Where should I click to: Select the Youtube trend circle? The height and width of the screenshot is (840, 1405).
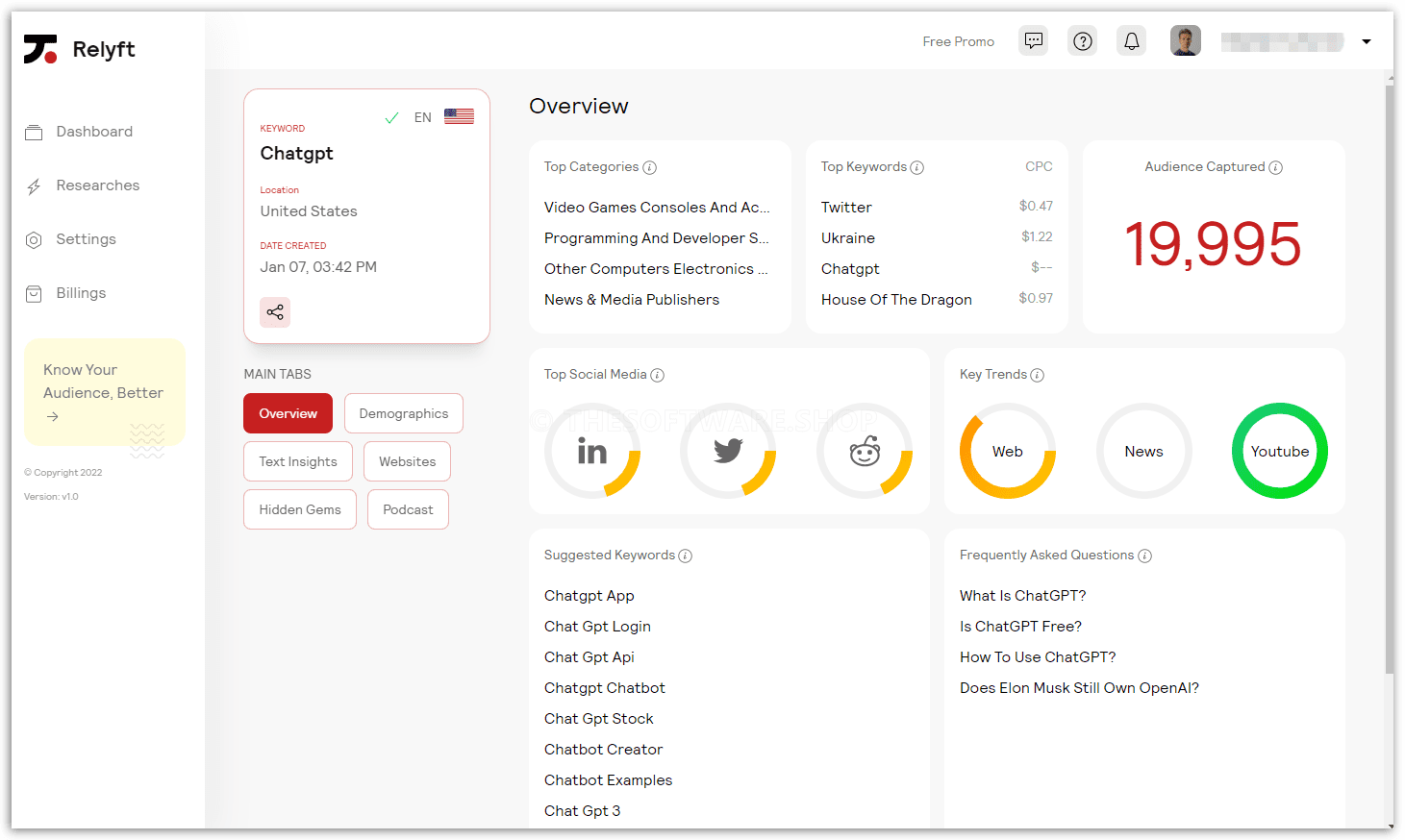click(x=1280, y=451)
